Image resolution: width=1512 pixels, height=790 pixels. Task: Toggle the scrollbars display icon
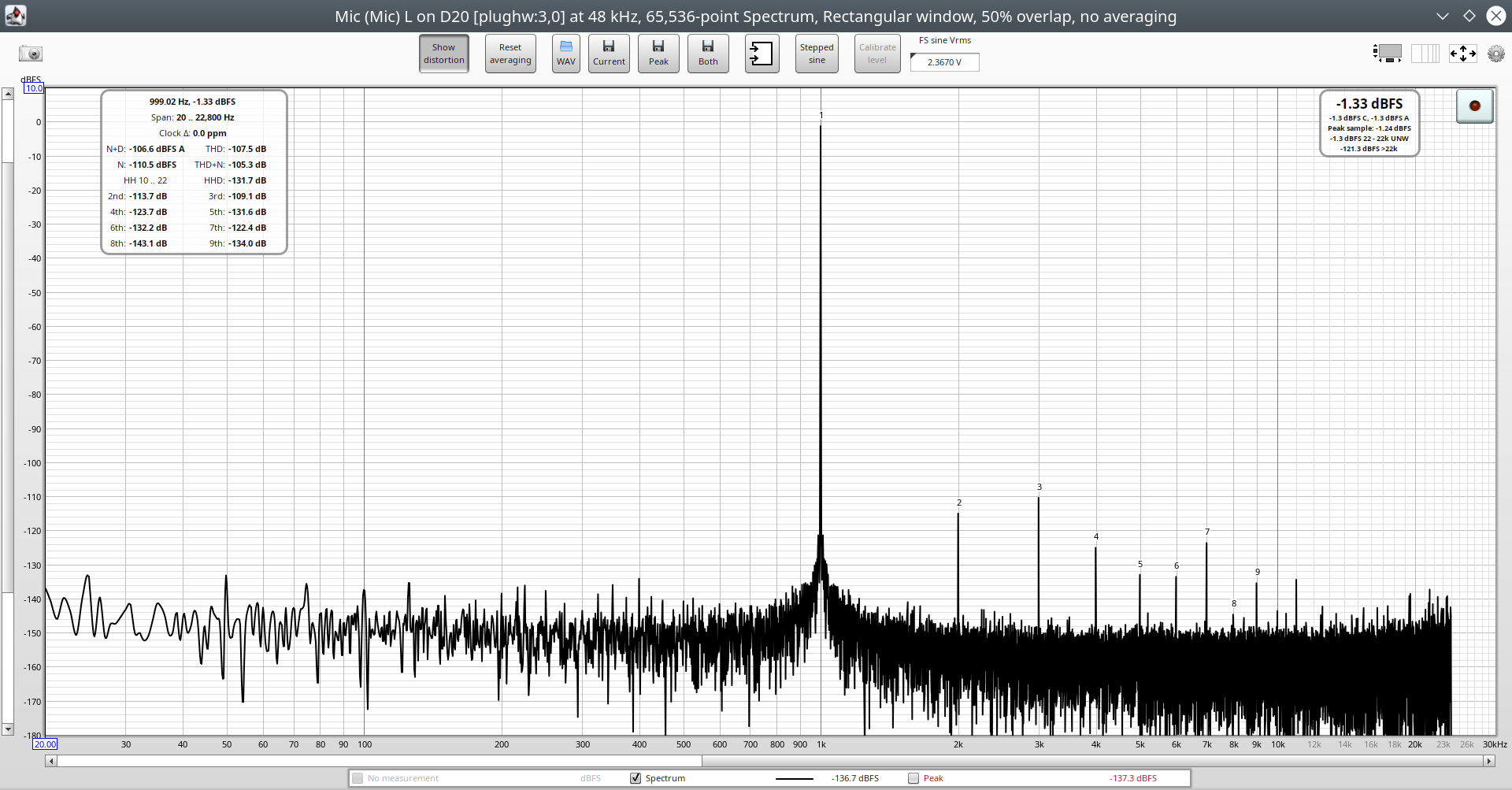click(x=1388, y=54)
